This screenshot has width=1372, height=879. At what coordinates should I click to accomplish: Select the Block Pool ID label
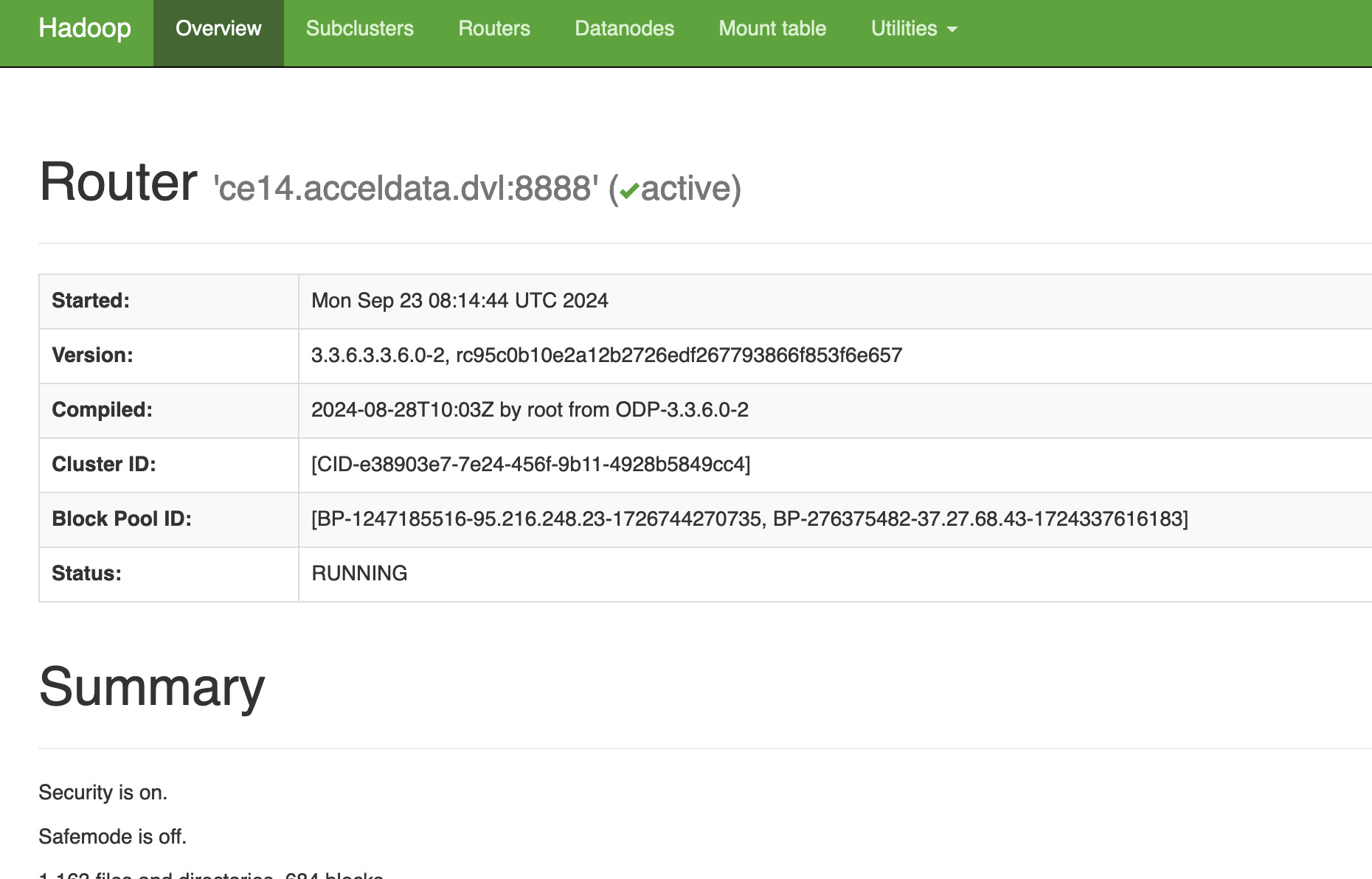point(122,519)
